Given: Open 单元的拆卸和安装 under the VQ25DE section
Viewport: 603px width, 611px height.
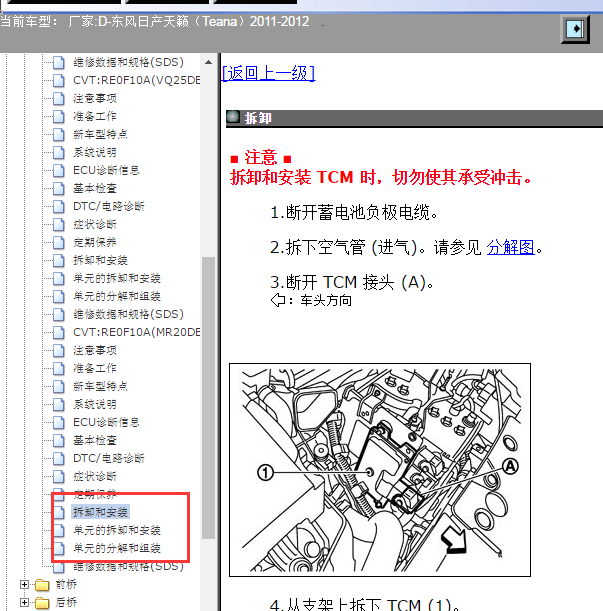Looking at the screenshot, I should 117,278.
